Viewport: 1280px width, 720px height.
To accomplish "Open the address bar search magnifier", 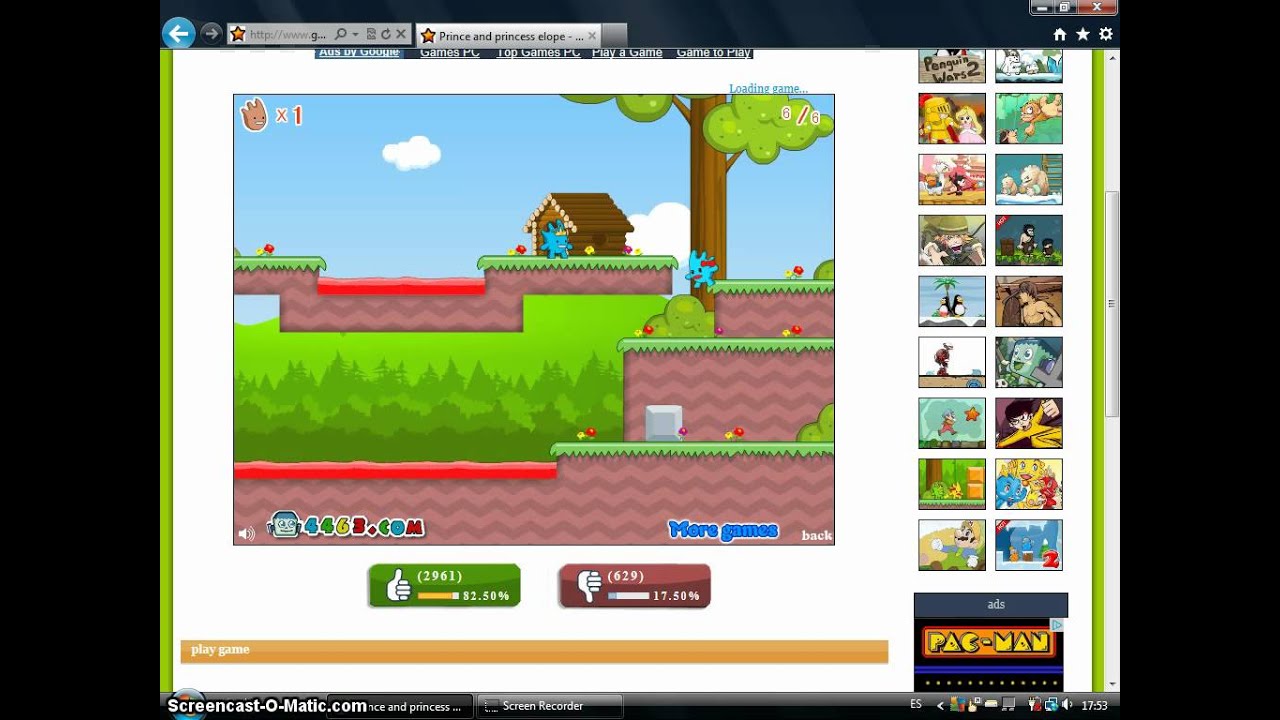I will pos(341,34).
